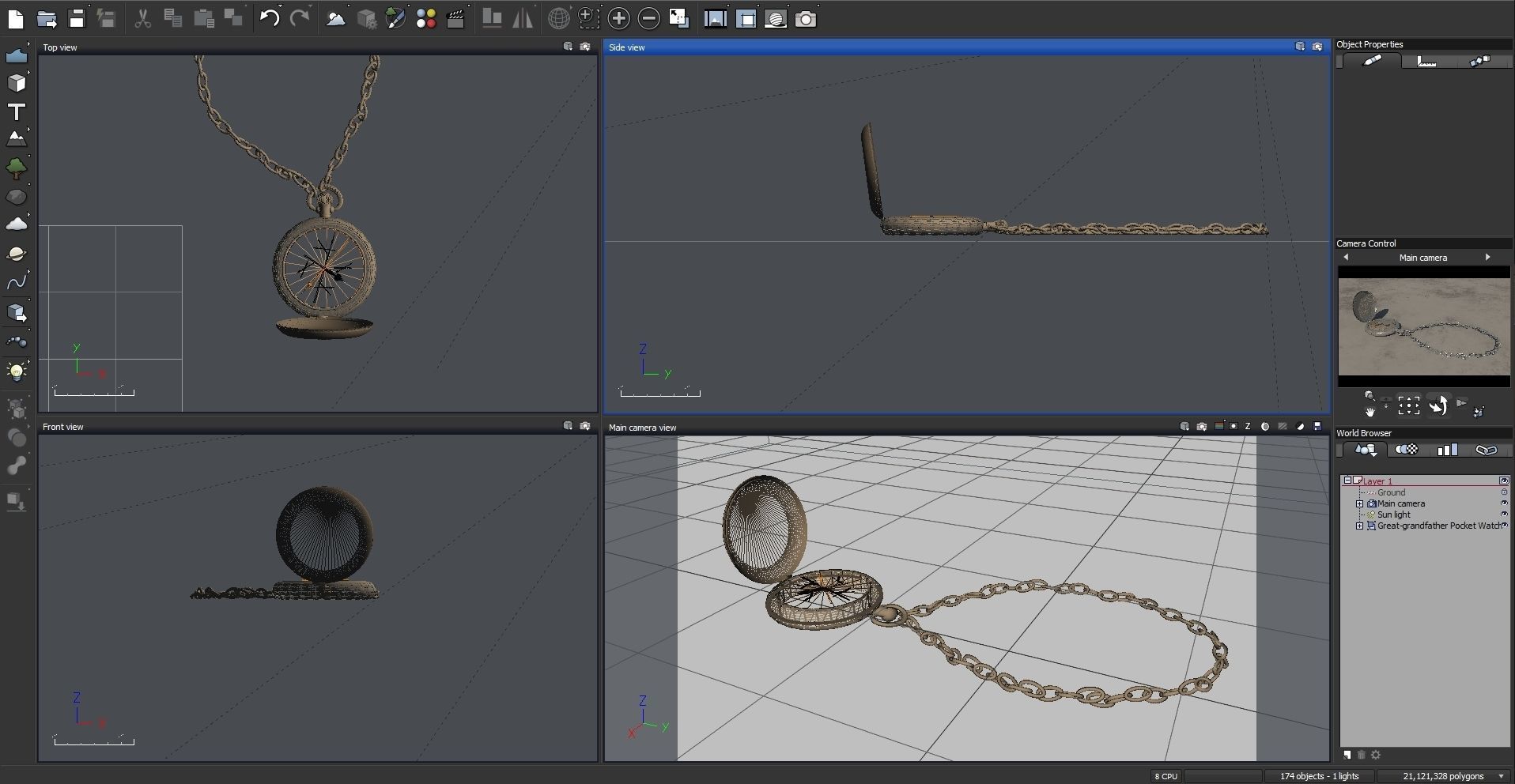This screenshot has height=784, width=1515.
Task: Click the pan hand camera control
Action: 1370,412
